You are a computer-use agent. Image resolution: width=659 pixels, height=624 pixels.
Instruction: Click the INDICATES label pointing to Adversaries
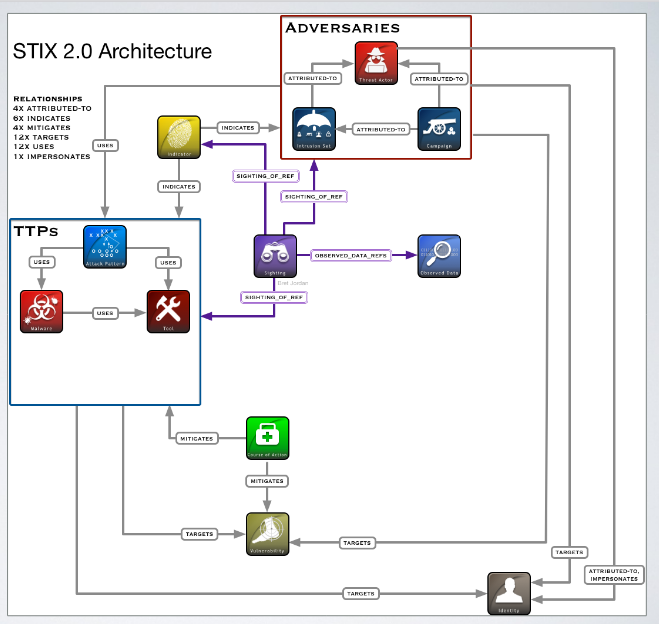click(x=238, y=128)
